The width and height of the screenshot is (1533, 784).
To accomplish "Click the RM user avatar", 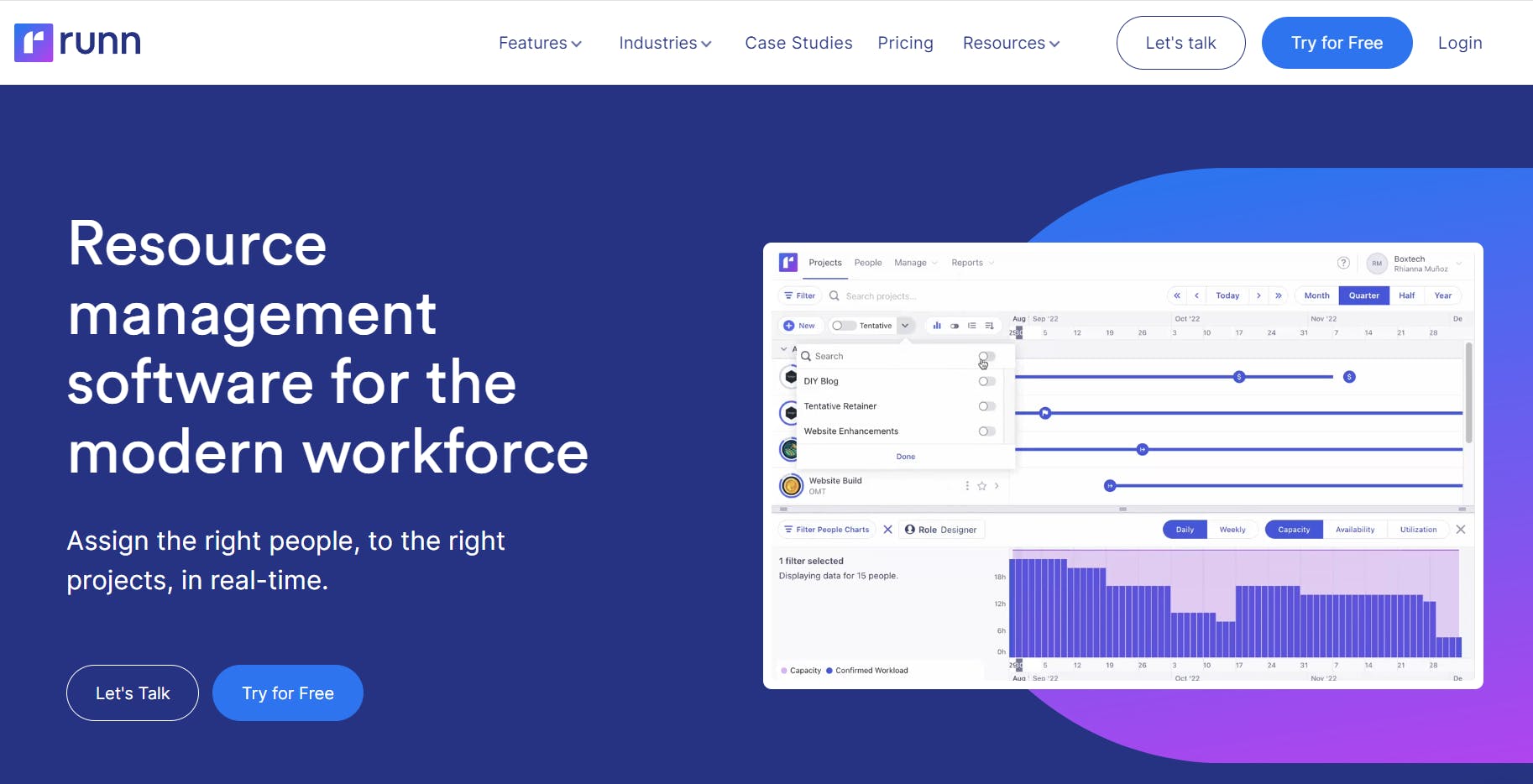I will pos(1377,264).
